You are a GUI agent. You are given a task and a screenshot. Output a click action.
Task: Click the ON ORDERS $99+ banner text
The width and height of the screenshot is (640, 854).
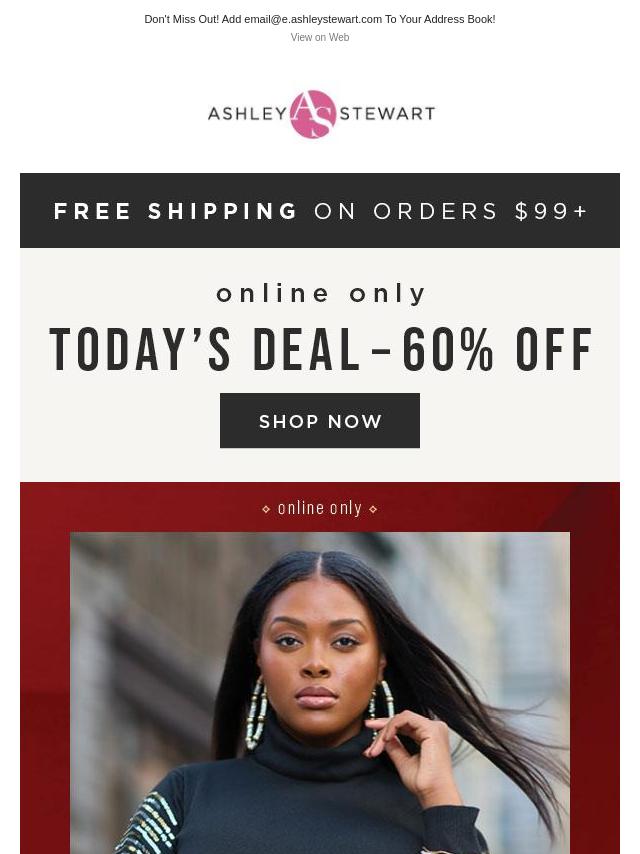pyautogui.click(x=451, y=211)
